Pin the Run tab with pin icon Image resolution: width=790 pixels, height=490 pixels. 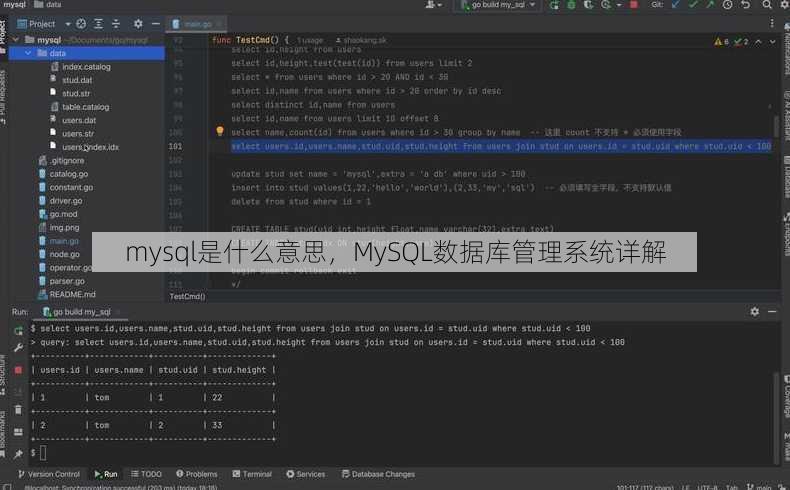[x=18, y=454]
